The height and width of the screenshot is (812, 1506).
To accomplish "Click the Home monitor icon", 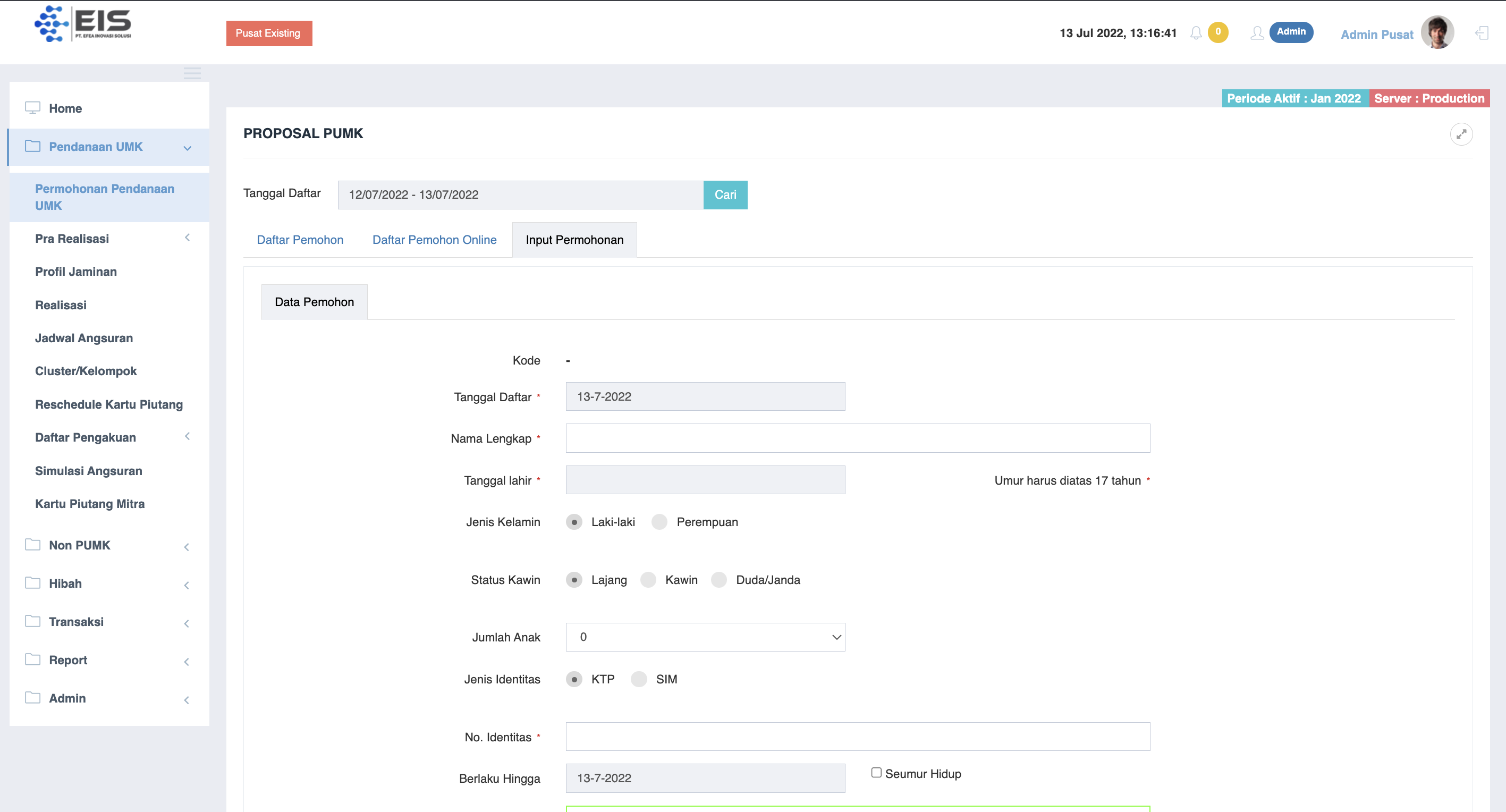I will (x=33, y=108).
